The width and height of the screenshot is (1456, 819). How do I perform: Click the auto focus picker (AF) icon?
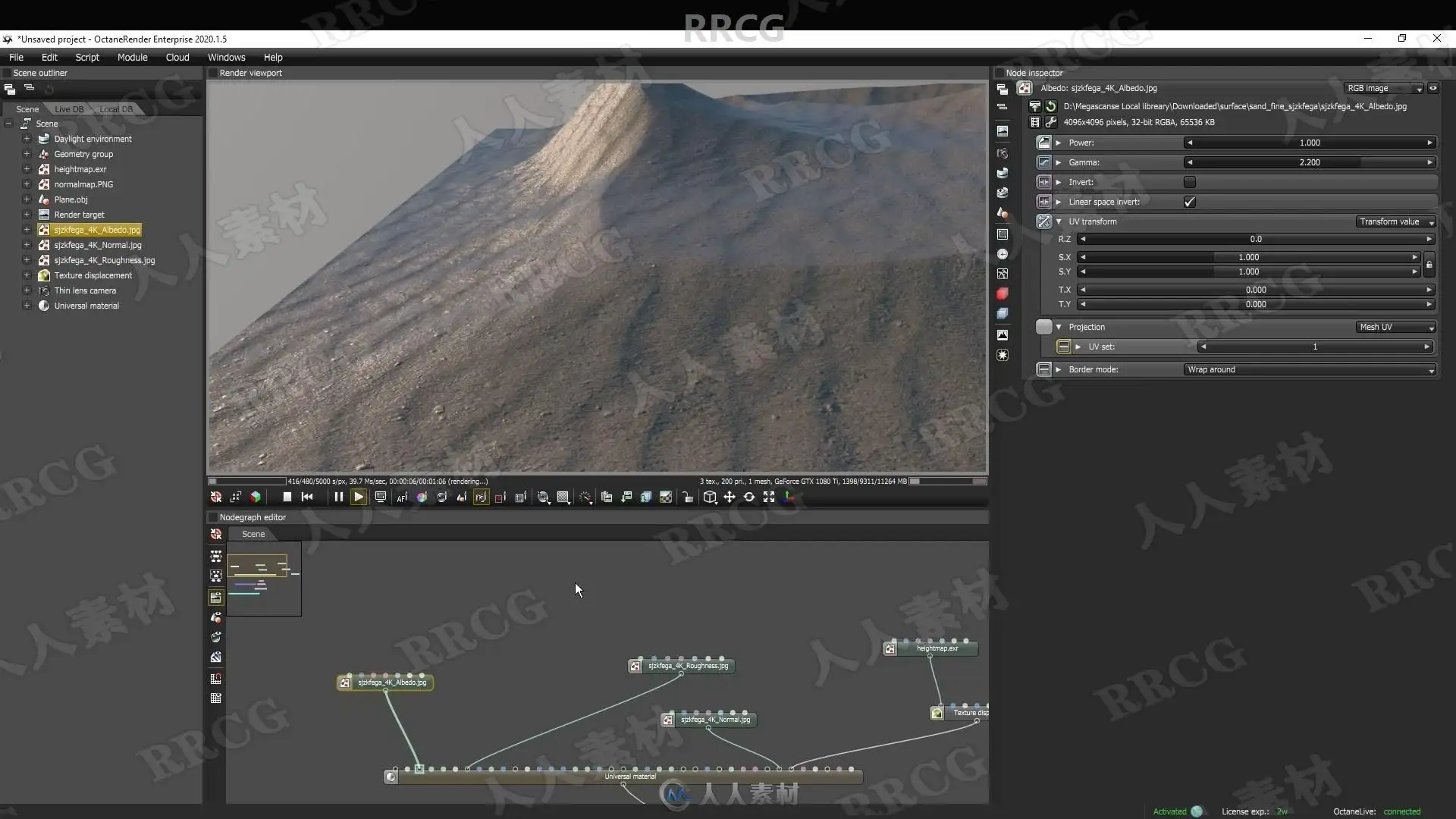click(402, 497)
